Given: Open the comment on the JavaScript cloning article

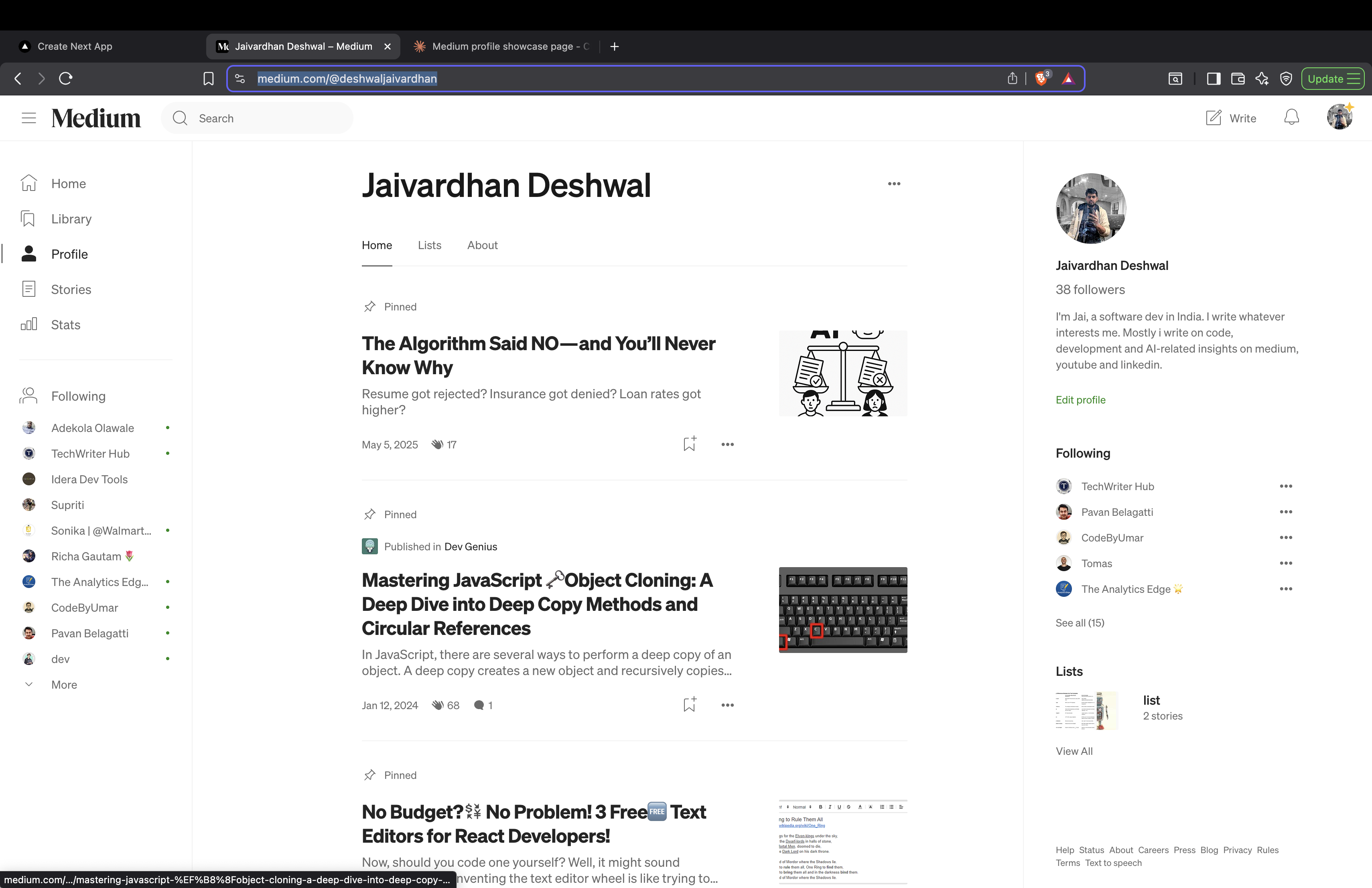Looking at the screenshot, I should [x=483, y=705].
